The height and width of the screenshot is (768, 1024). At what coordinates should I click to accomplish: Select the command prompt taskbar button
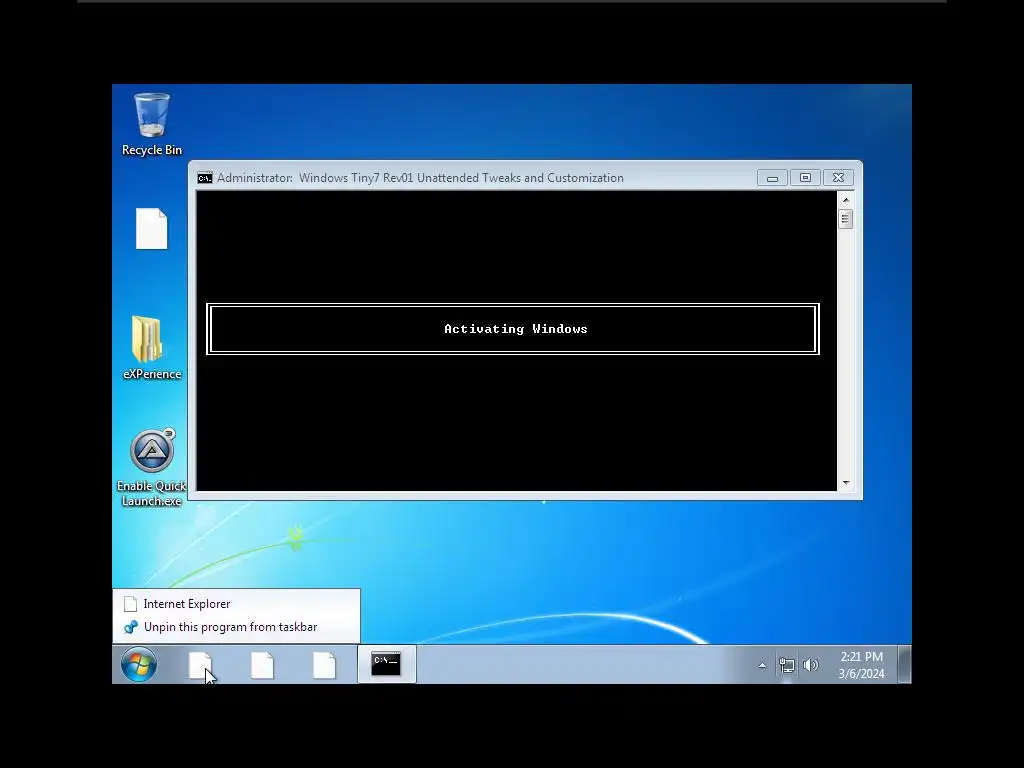[386, 664]
